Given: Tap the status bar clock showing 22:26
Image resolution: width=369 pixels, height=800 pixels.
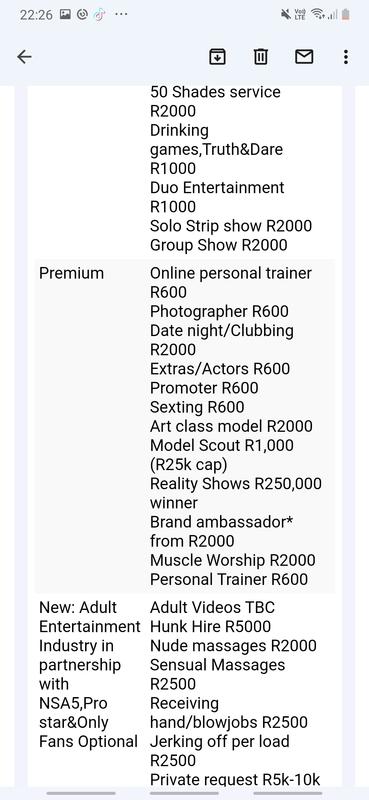Looking at the screenshot, I should tap(36, 14).
